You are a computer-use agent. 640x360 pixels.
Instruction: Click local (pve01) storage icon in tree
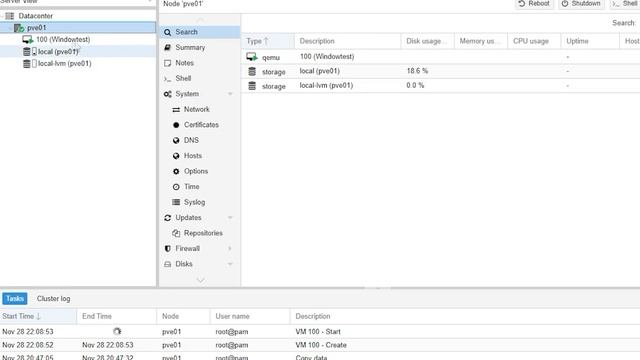click(27, 51)
